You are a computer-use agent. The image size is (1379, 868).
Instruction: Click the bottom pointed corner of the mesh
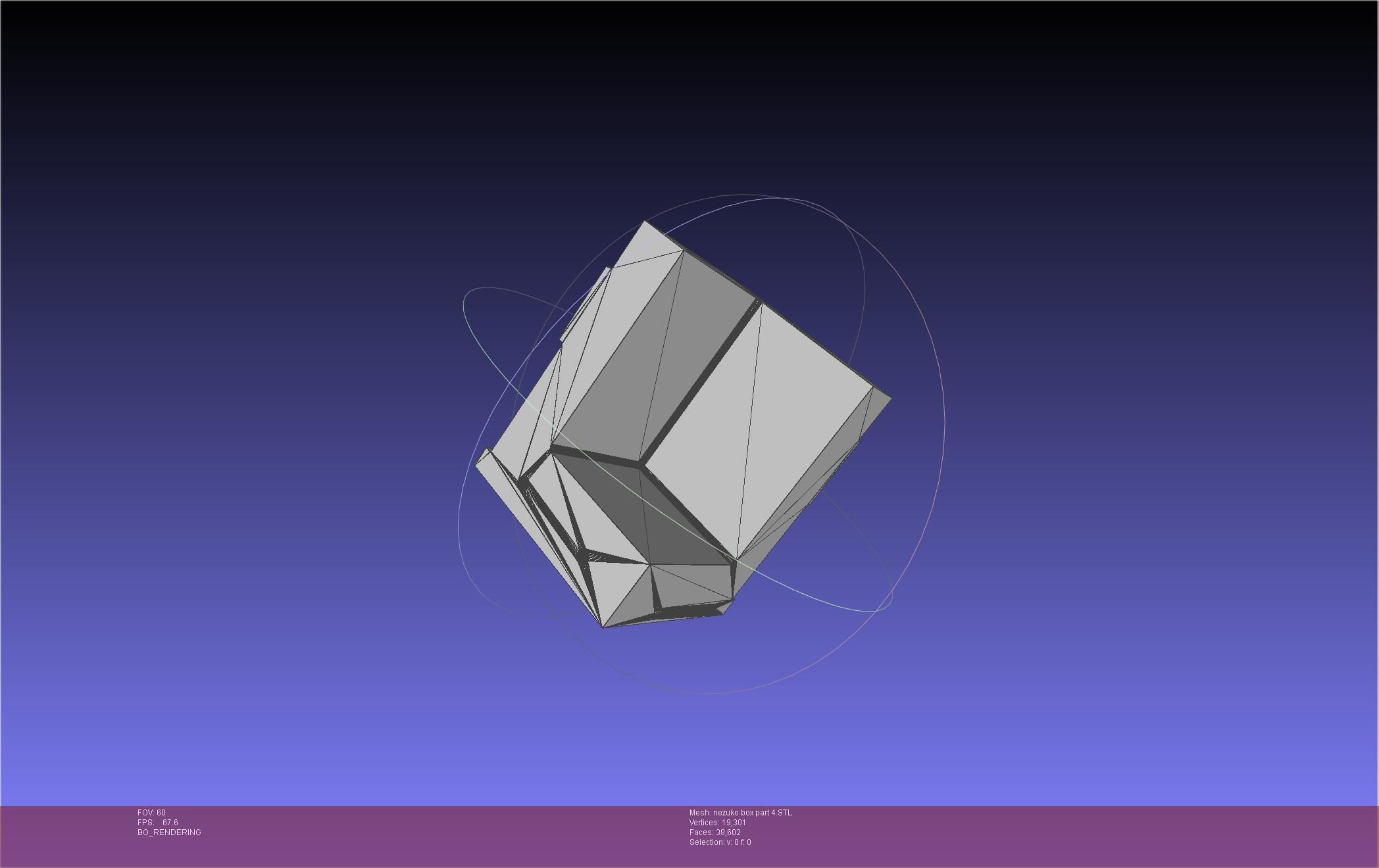coord(603,626)
